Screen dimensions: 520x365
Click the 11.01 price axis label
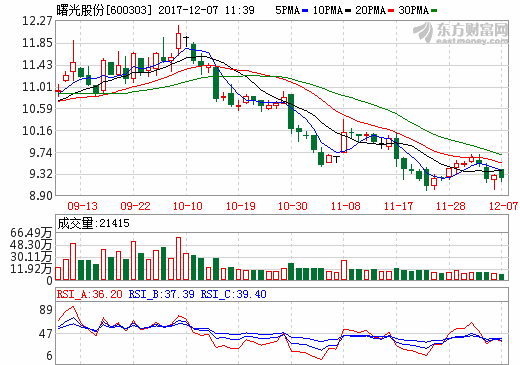(37, 87)
